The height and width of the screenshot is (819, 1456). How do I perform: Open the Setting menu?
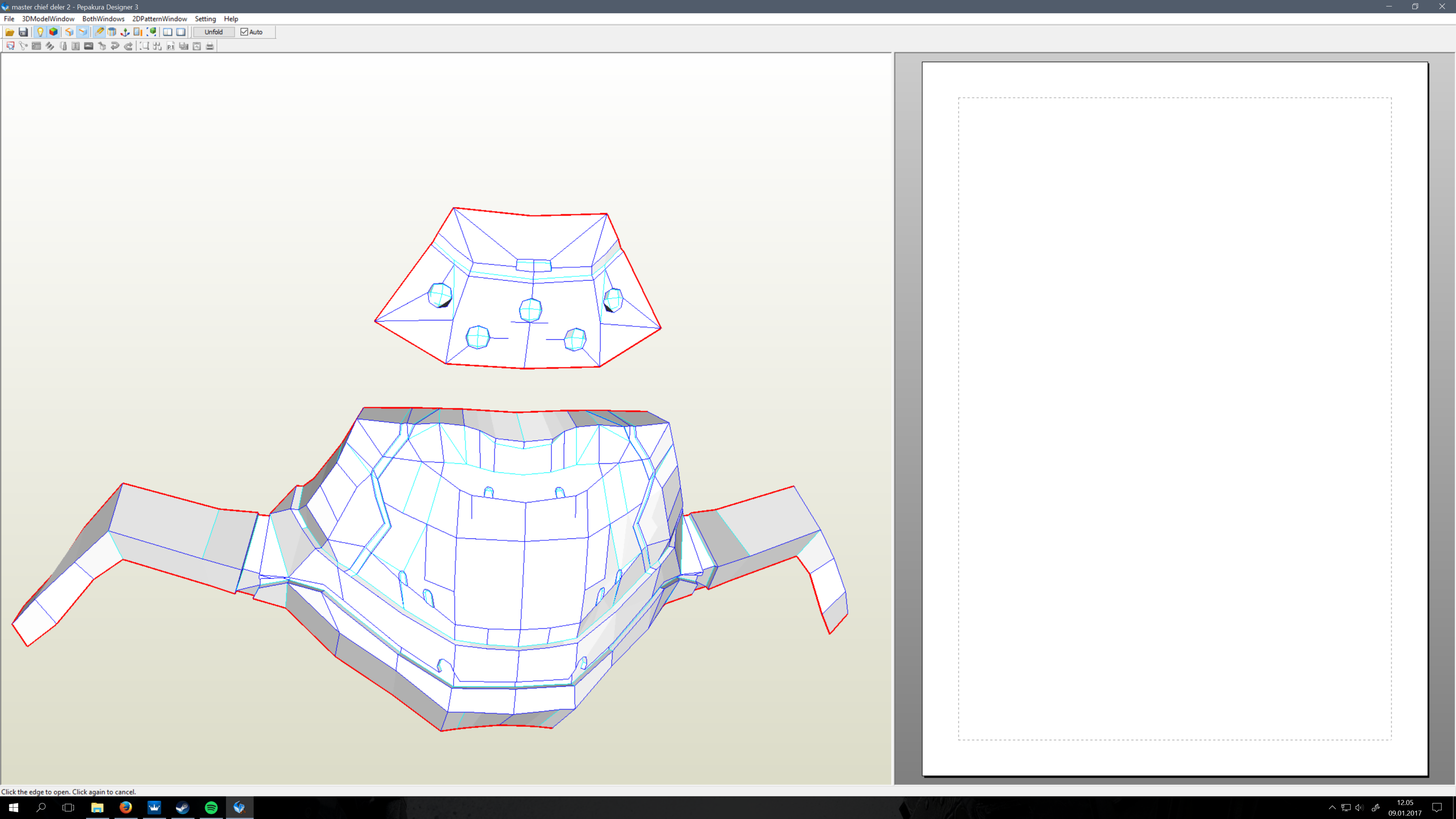click(x=205, y=19)
